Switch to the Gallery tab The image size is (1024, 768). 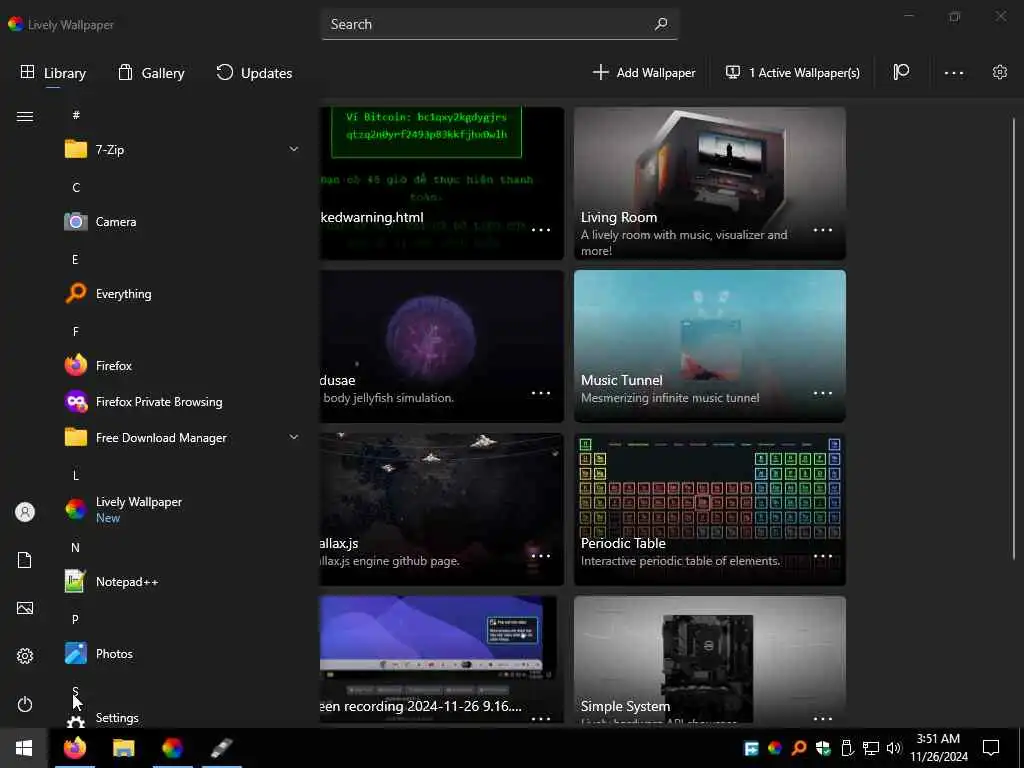pyautogui.click(x=152, y=72)
